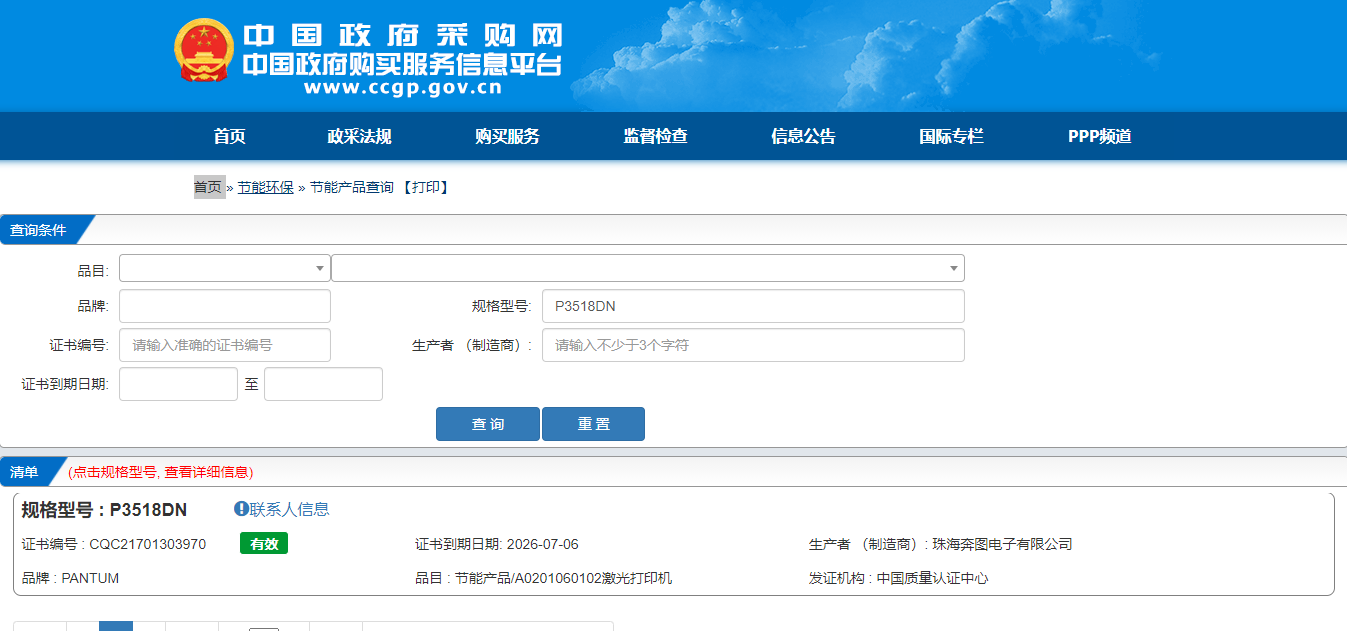Switch to the PPP频道 page
Screen dimensions: 1347x631
pos(1099,137)
